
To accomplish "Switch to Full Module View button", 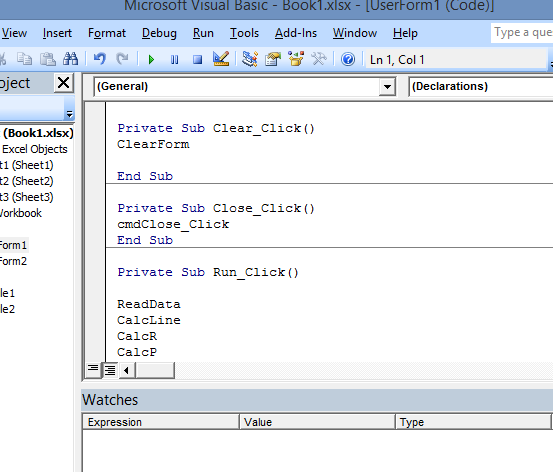I will [x=110, y=370].
